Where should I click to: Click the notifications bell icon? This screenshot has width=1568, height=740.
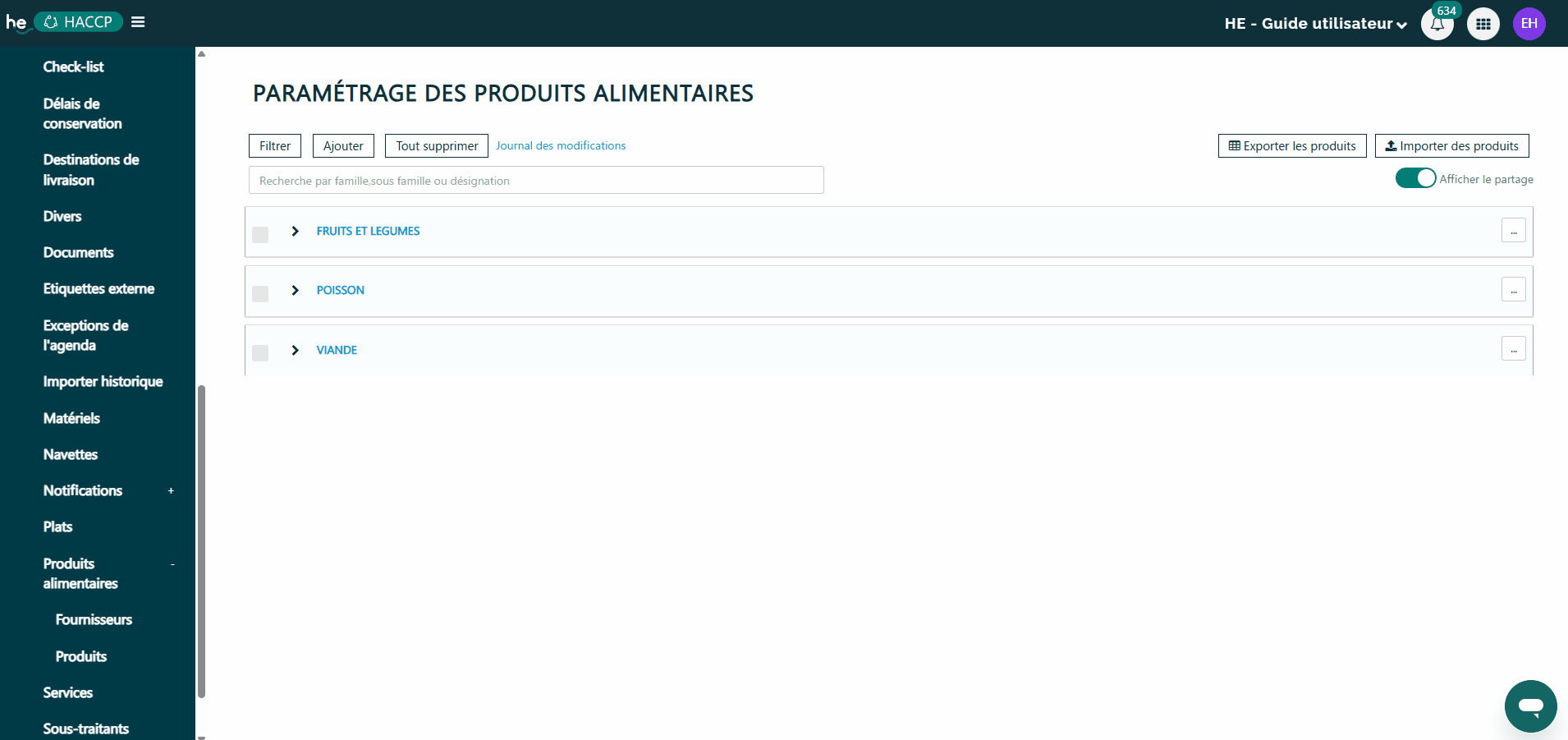(1437, 24)
